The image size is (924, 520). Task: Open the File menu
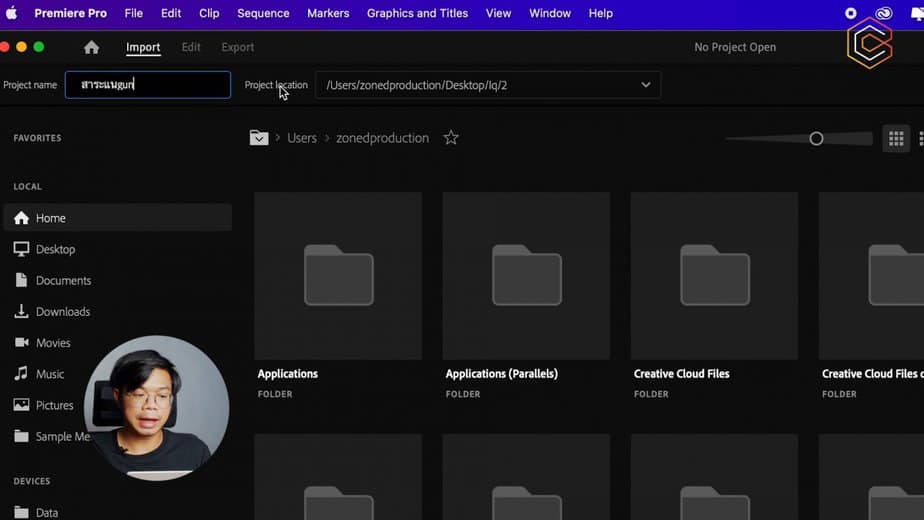(x=134, y=13)
